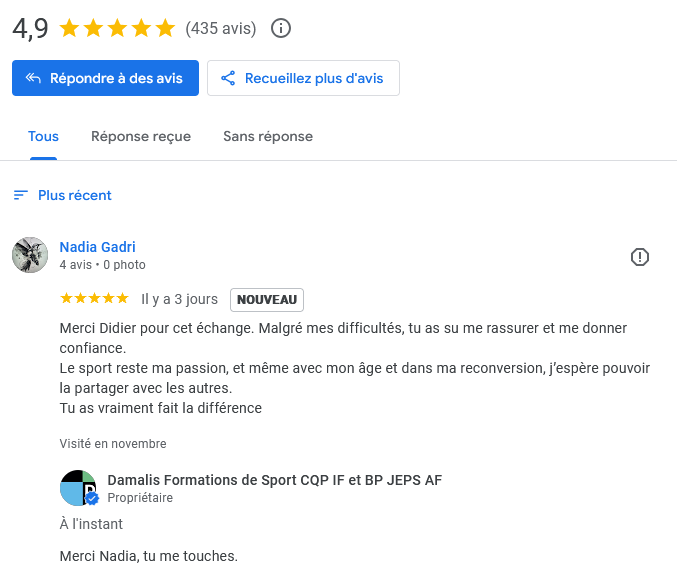This screenshot has height=574, width=677.
Task: Click the Recueillez plus d'avis button
Action: click(303, 78)
